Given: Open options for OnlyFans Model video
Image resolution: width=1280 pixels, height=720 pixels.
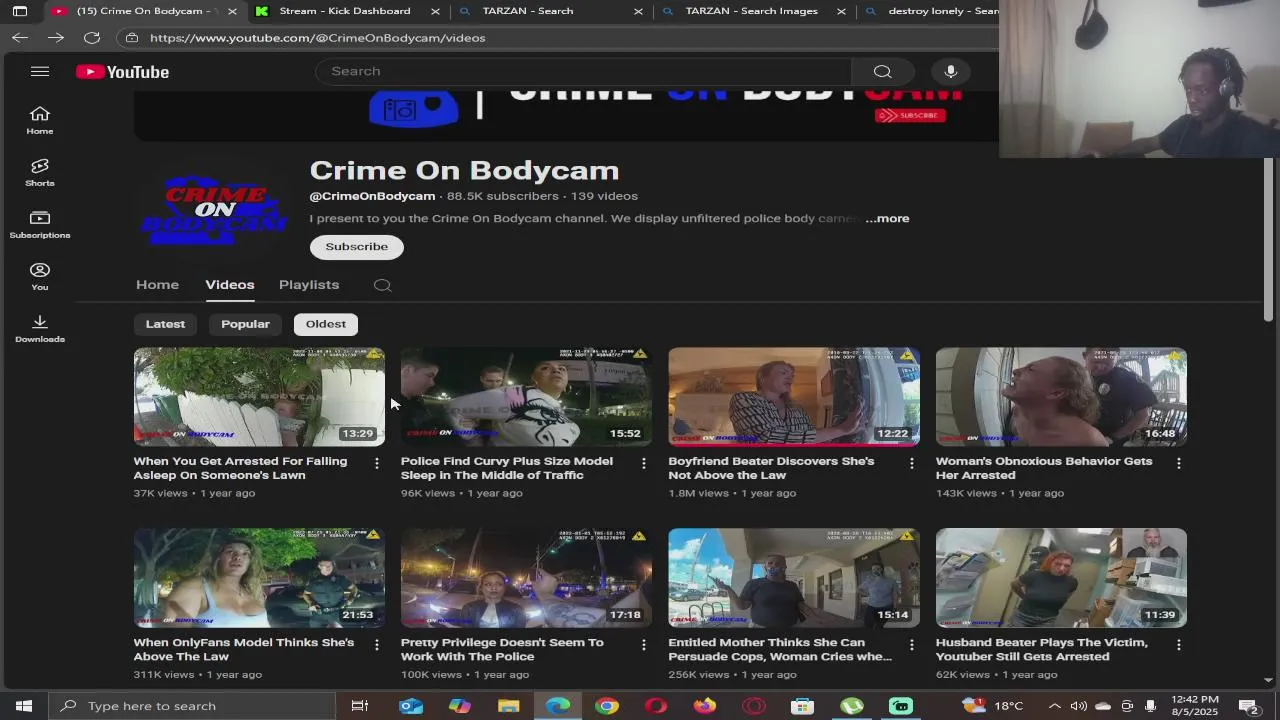Looking at the screenshot, I should tap(377, 645).
